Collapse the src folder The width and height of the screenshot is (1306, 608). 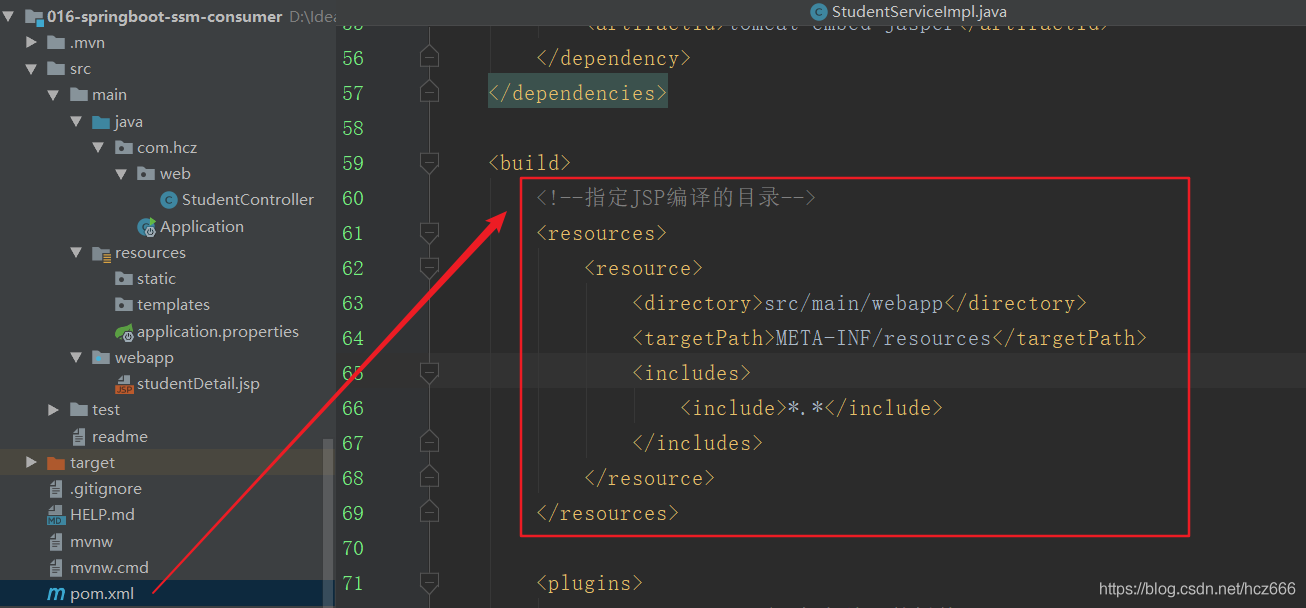(x=31, y=69)
